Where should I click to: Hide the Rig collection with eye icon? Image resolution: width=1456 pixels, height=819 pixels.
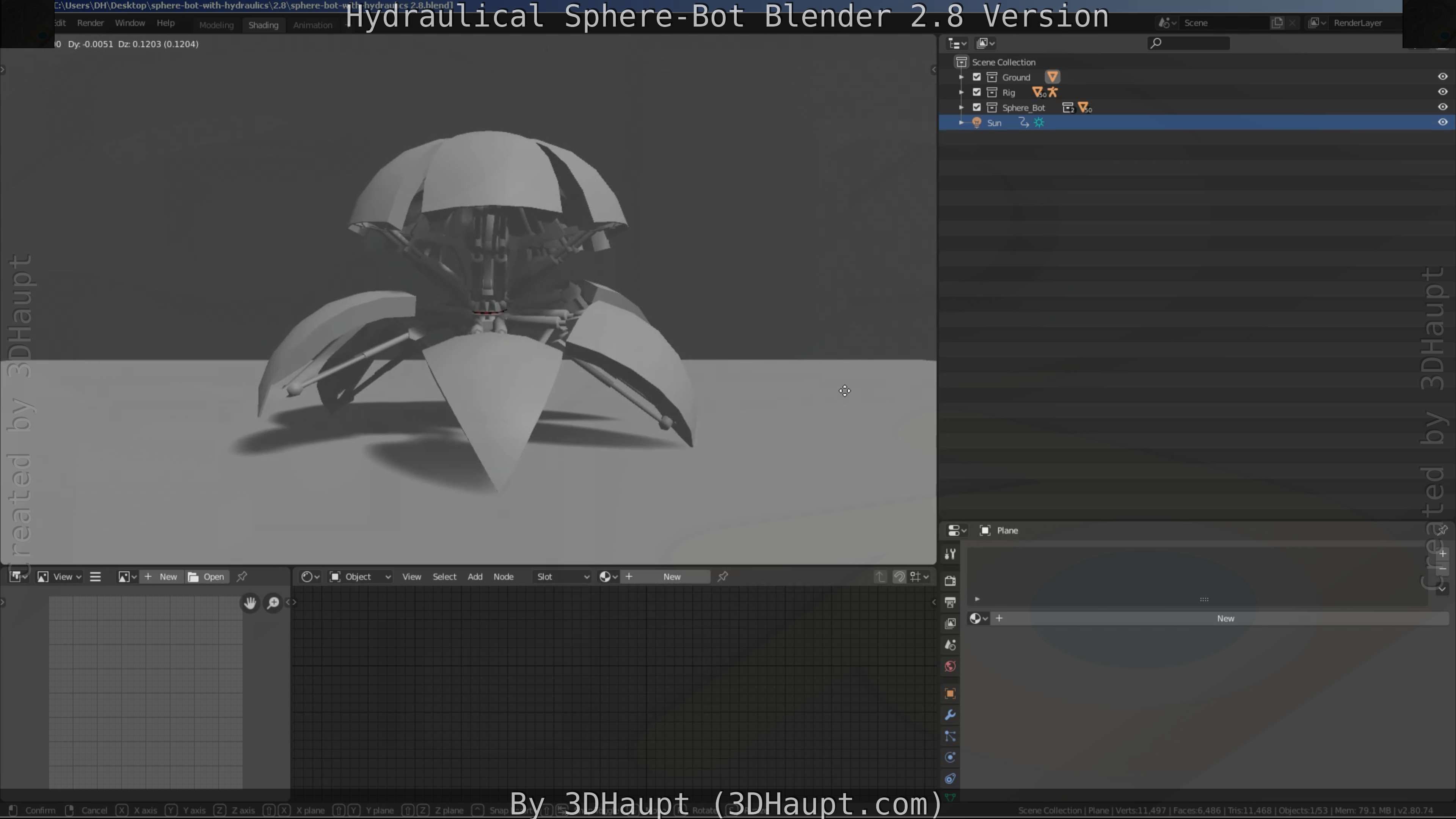coord(1442,91)
